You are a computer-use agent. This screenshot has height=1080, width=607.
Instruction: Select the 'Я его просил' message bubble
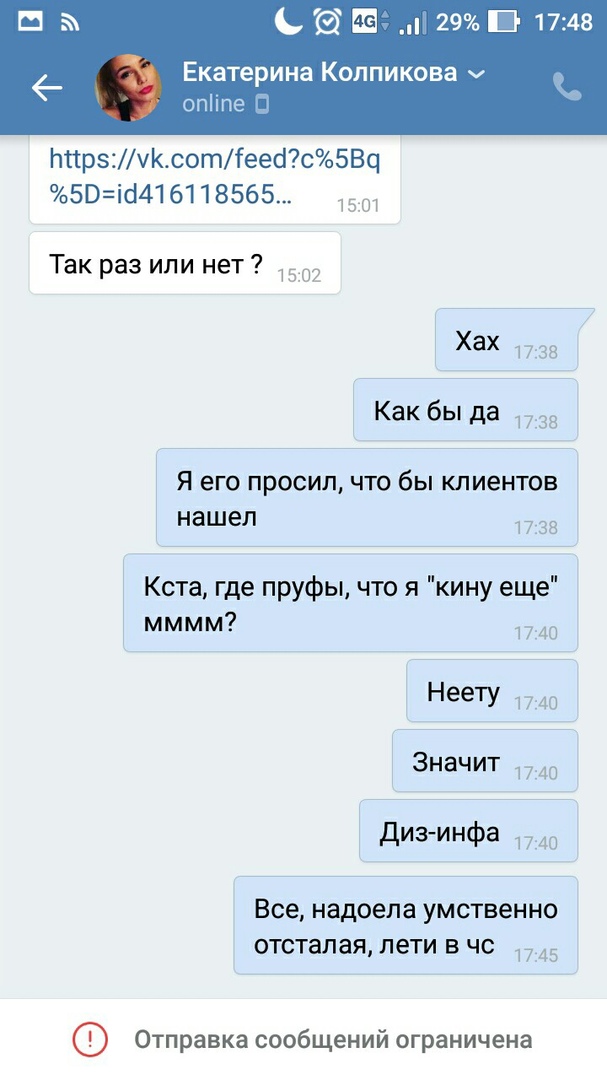pos(367,497)
